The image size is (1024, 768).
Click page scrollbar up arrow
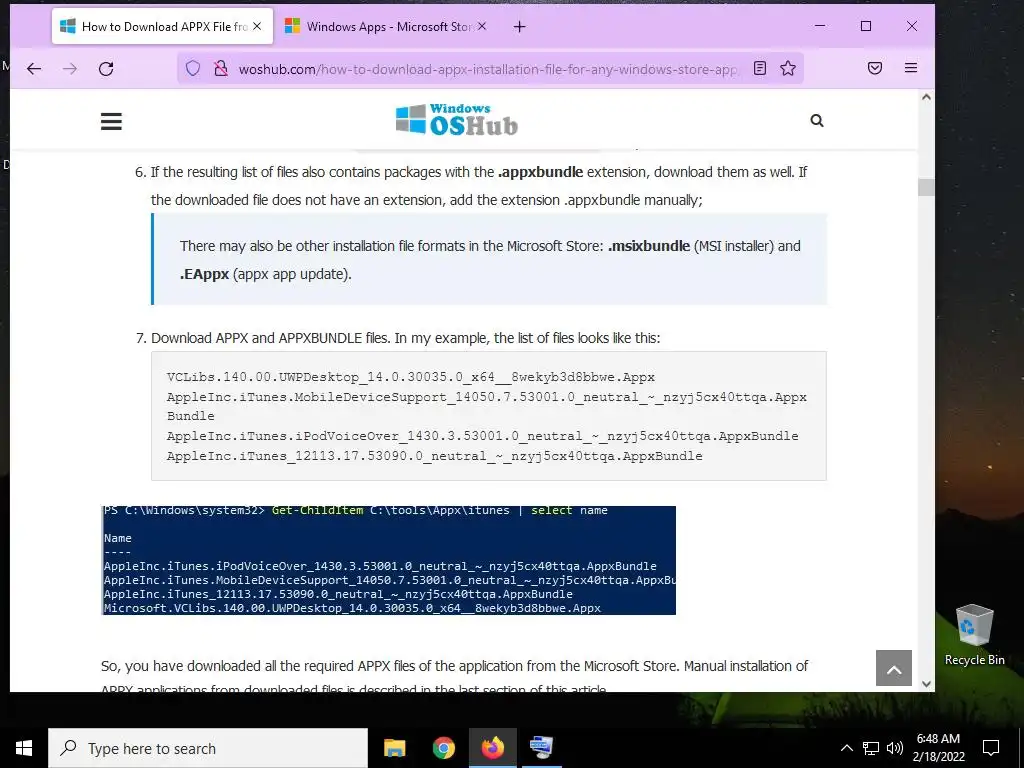click(x=926, y=97)
